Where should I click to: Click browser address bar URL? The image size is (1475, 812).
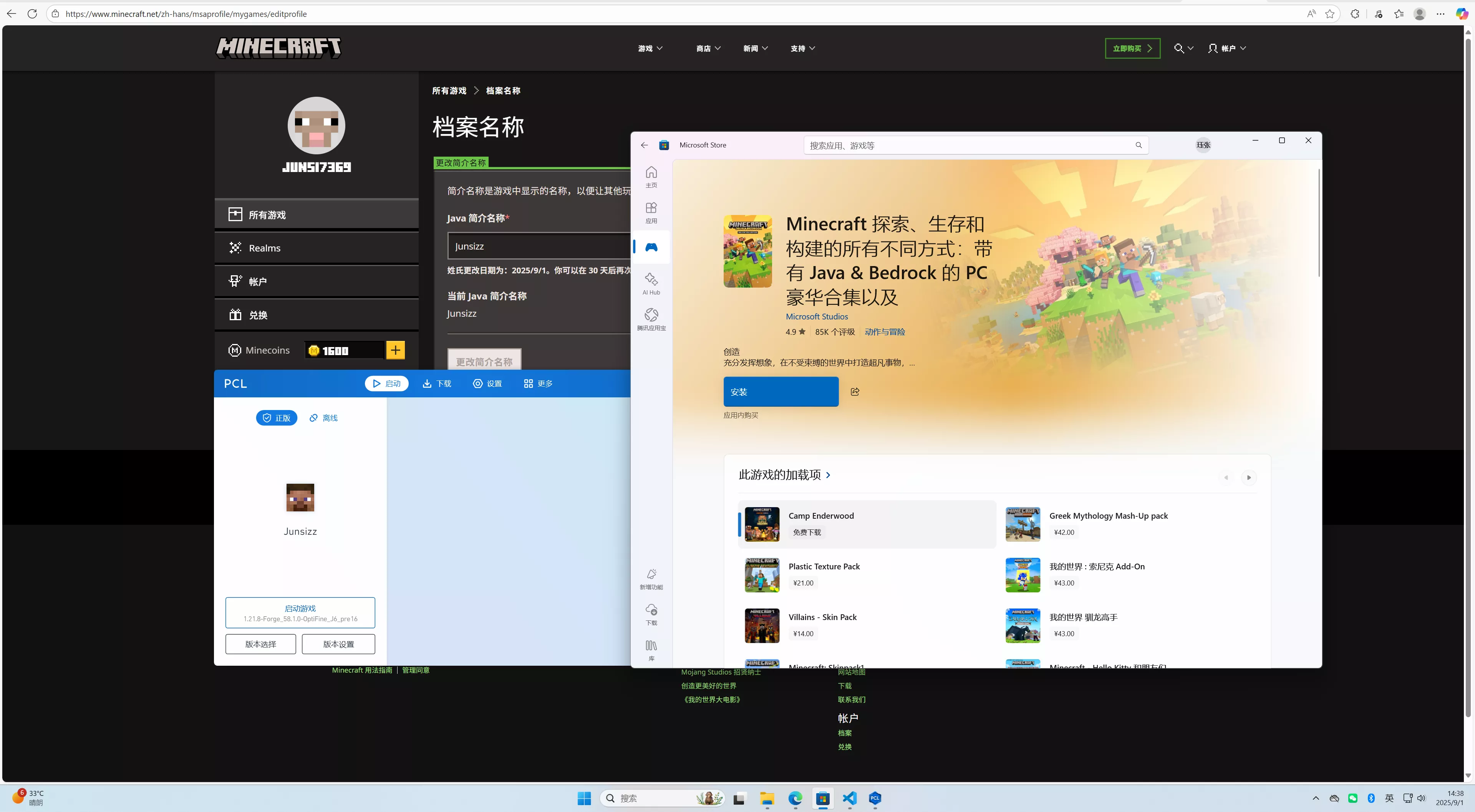[186, 14]
